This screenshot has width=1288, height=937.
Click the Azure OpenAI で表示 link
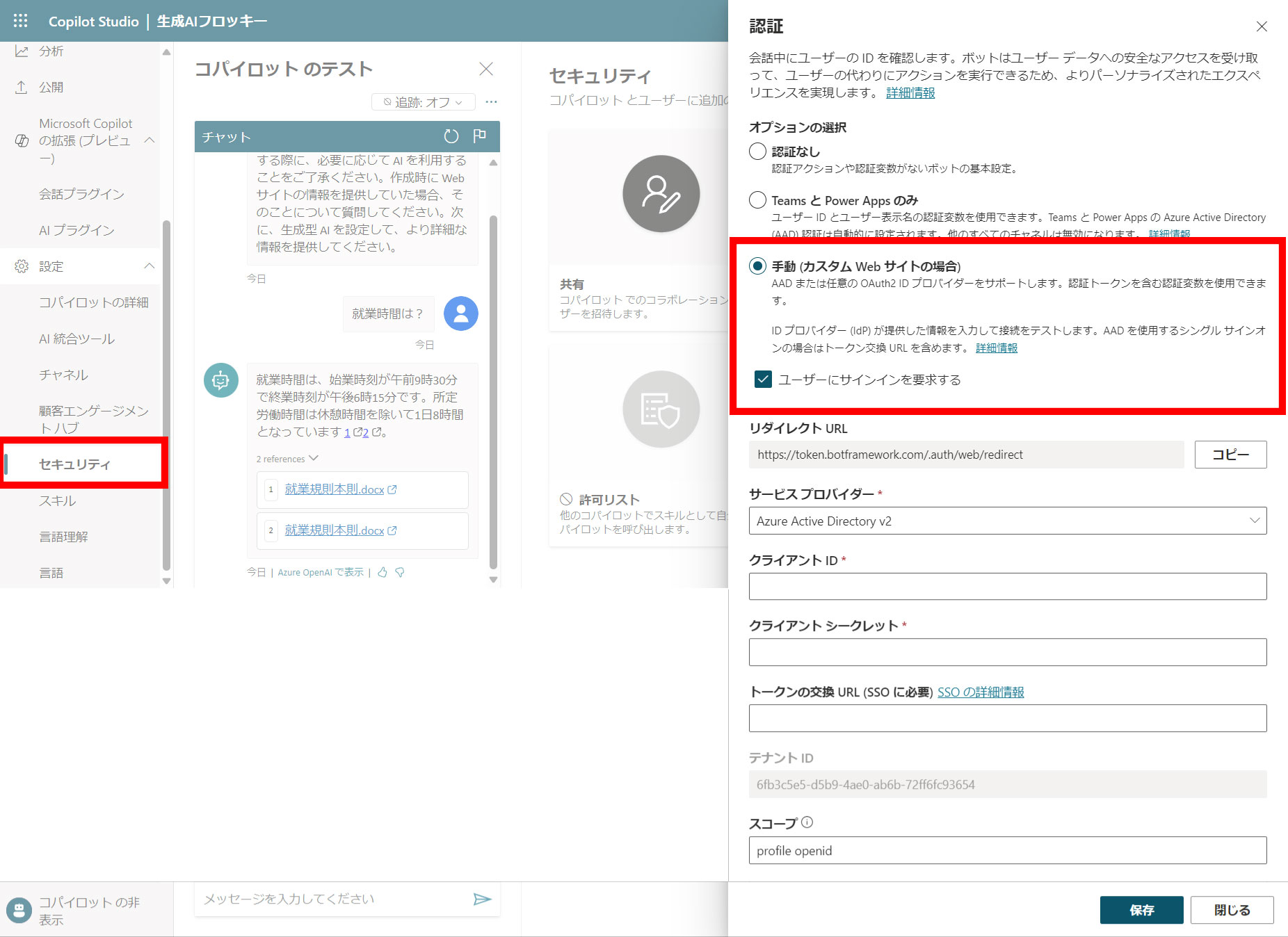tap(321, 572)
